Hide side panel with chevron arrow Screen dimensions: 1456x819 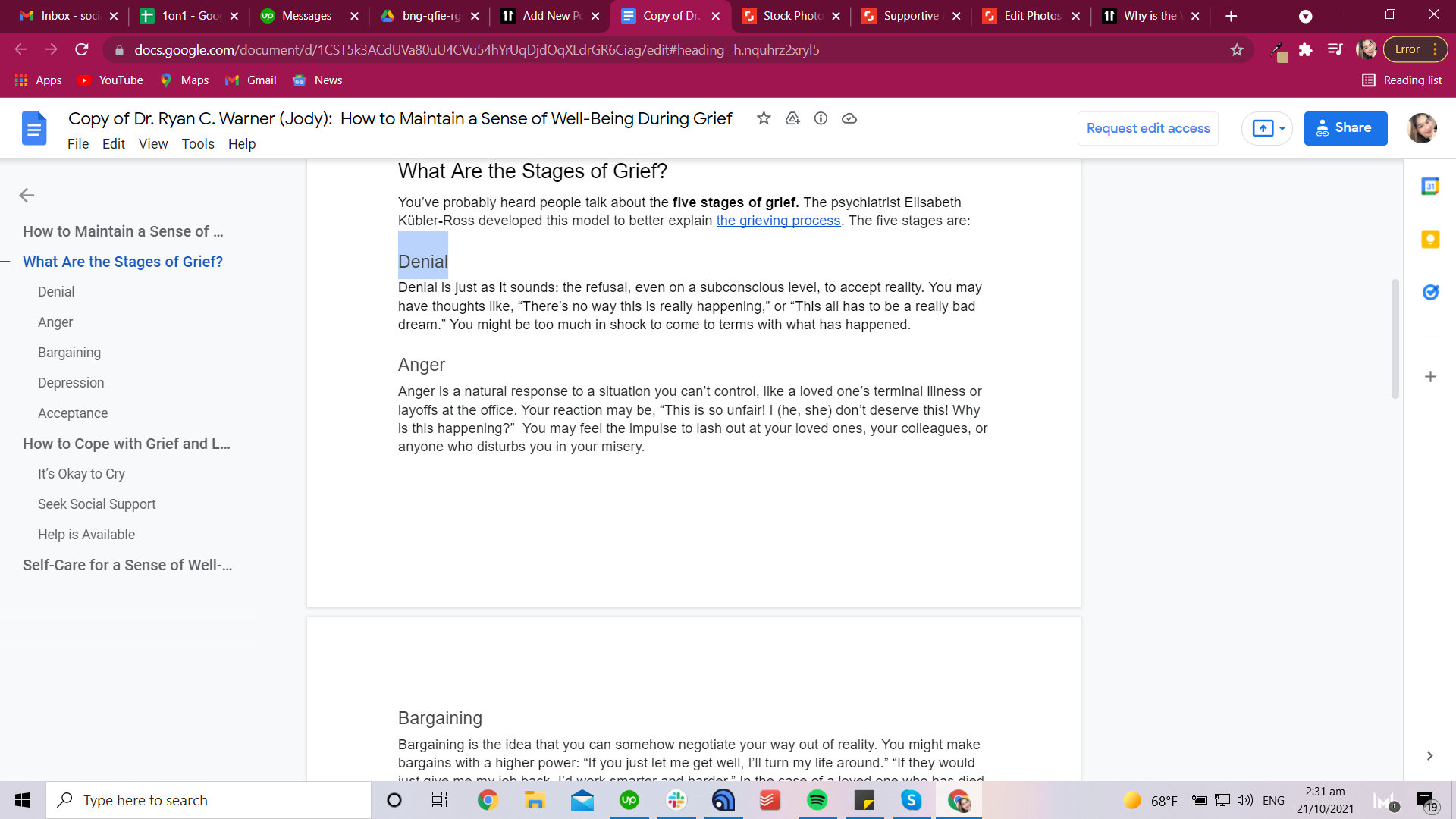(x=1429, y=756)
